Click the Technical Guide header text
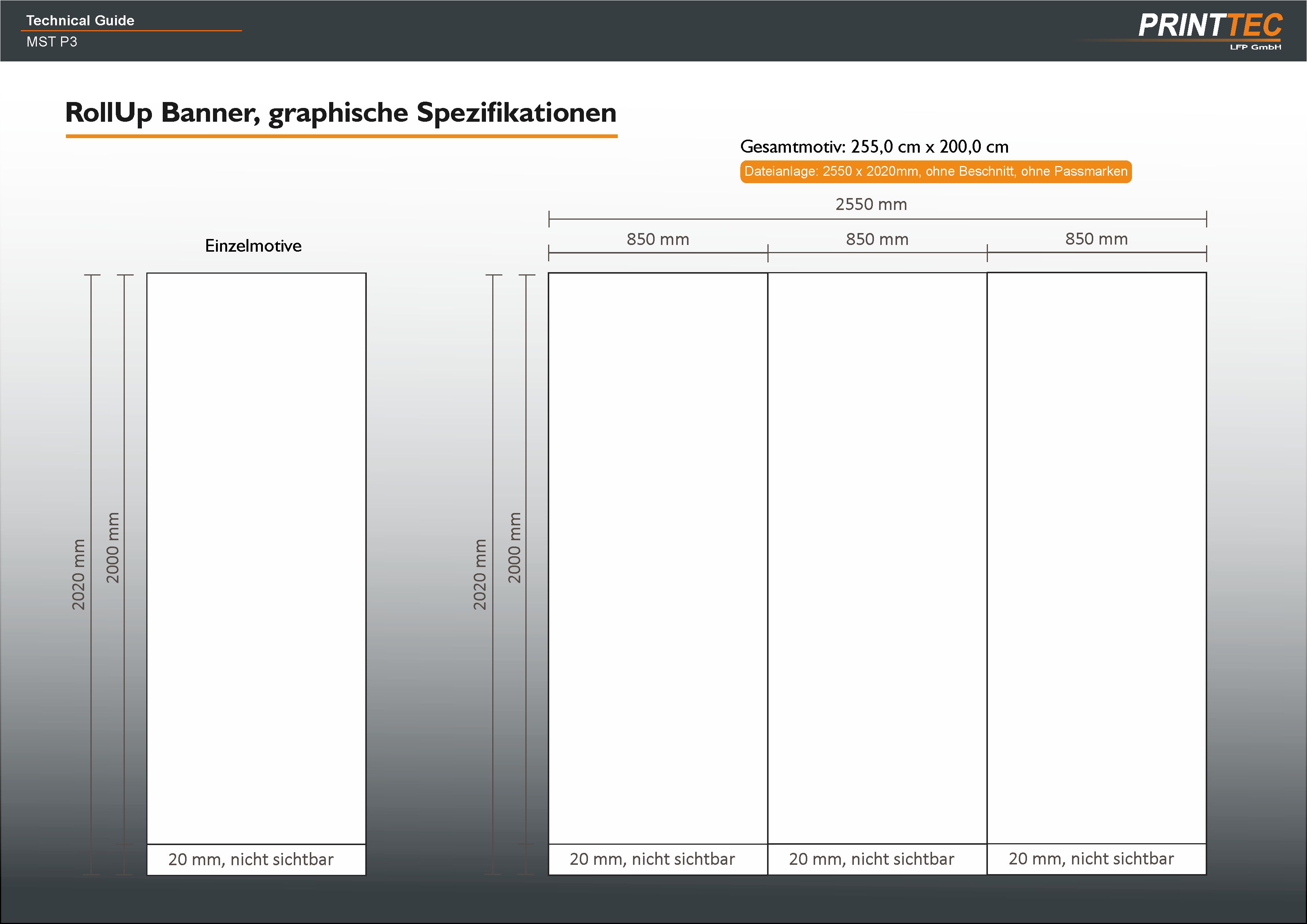The image size is (1307, 924). (80, 20)
